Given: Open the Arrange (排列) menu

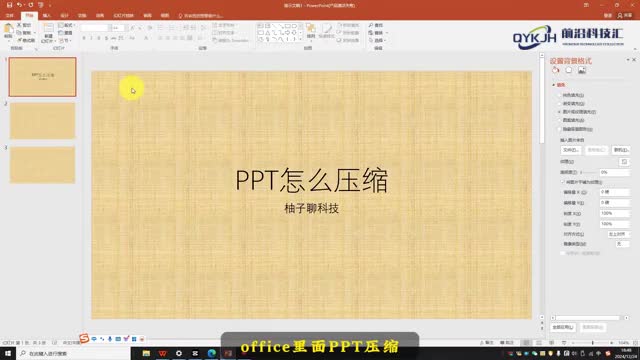Looking at the screenshot, I should pyautogui.click(x=311, y=31).
